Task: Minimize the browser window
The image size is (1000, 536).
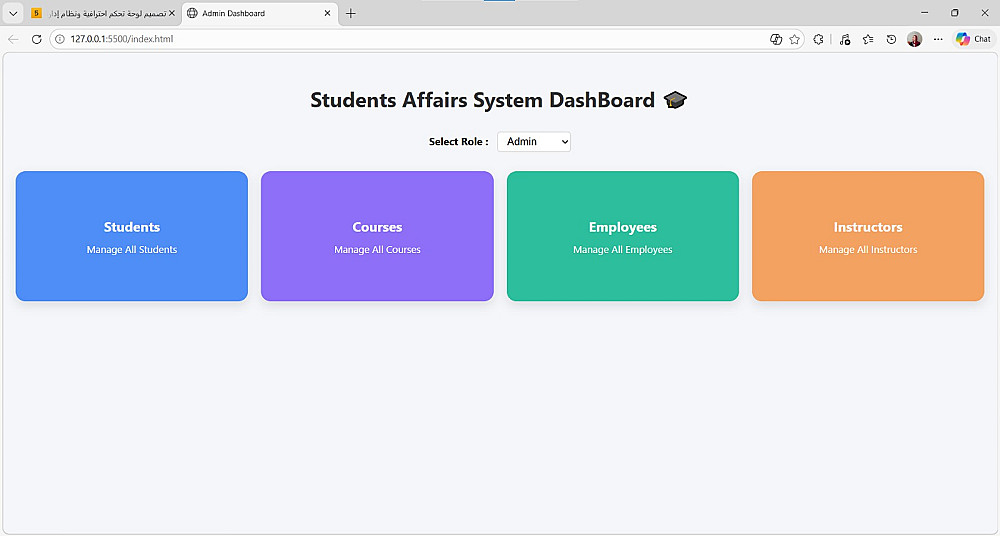Action: tap(925, 13)
